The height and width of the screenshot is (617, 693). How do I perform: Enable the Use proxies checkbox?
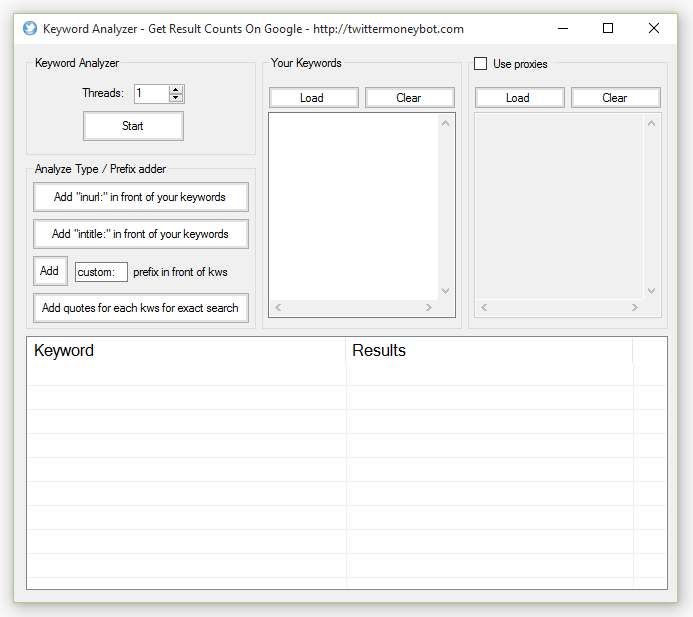480,64
